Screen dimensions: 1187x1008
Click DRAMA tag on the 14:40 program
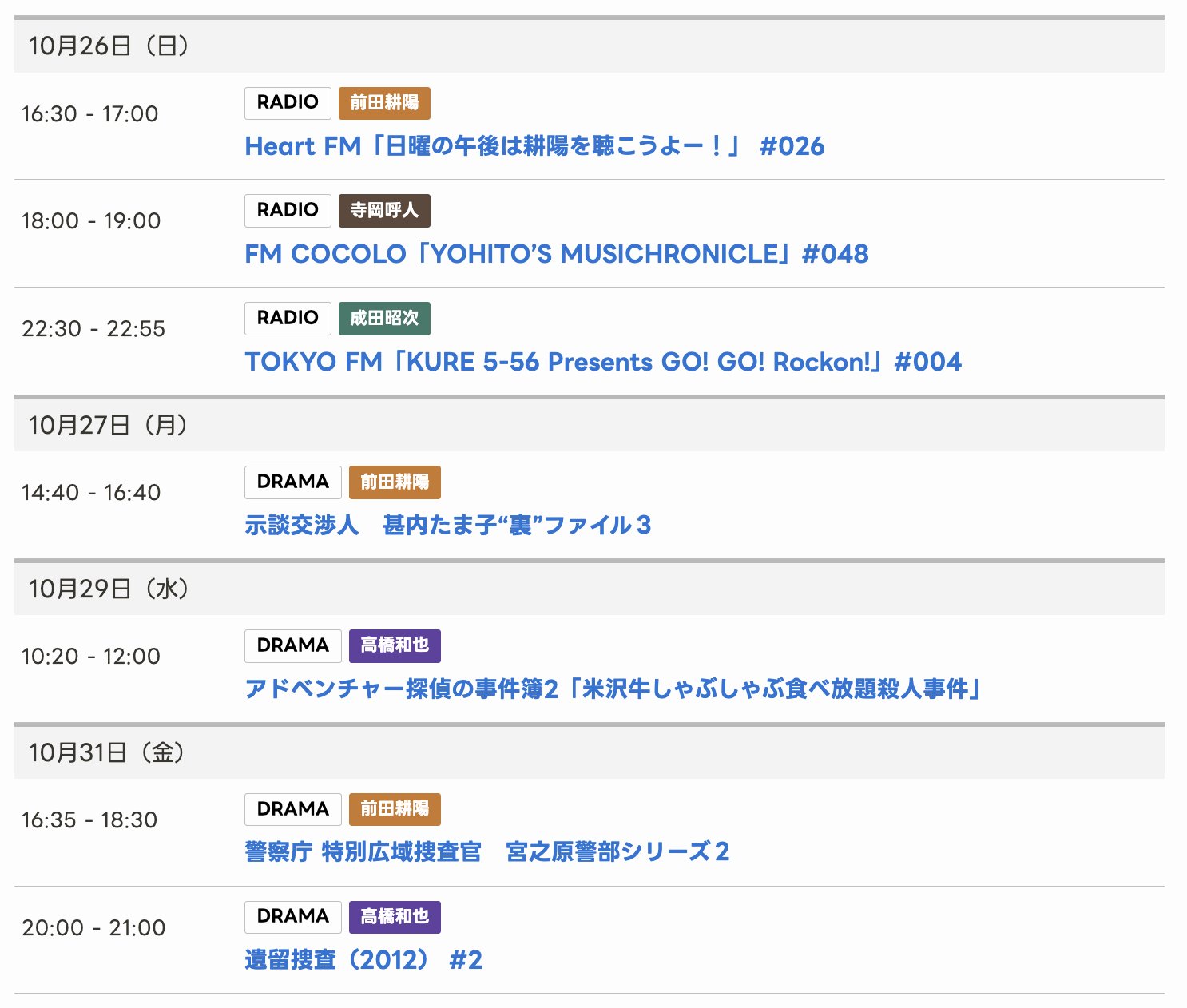pos(292,482)
